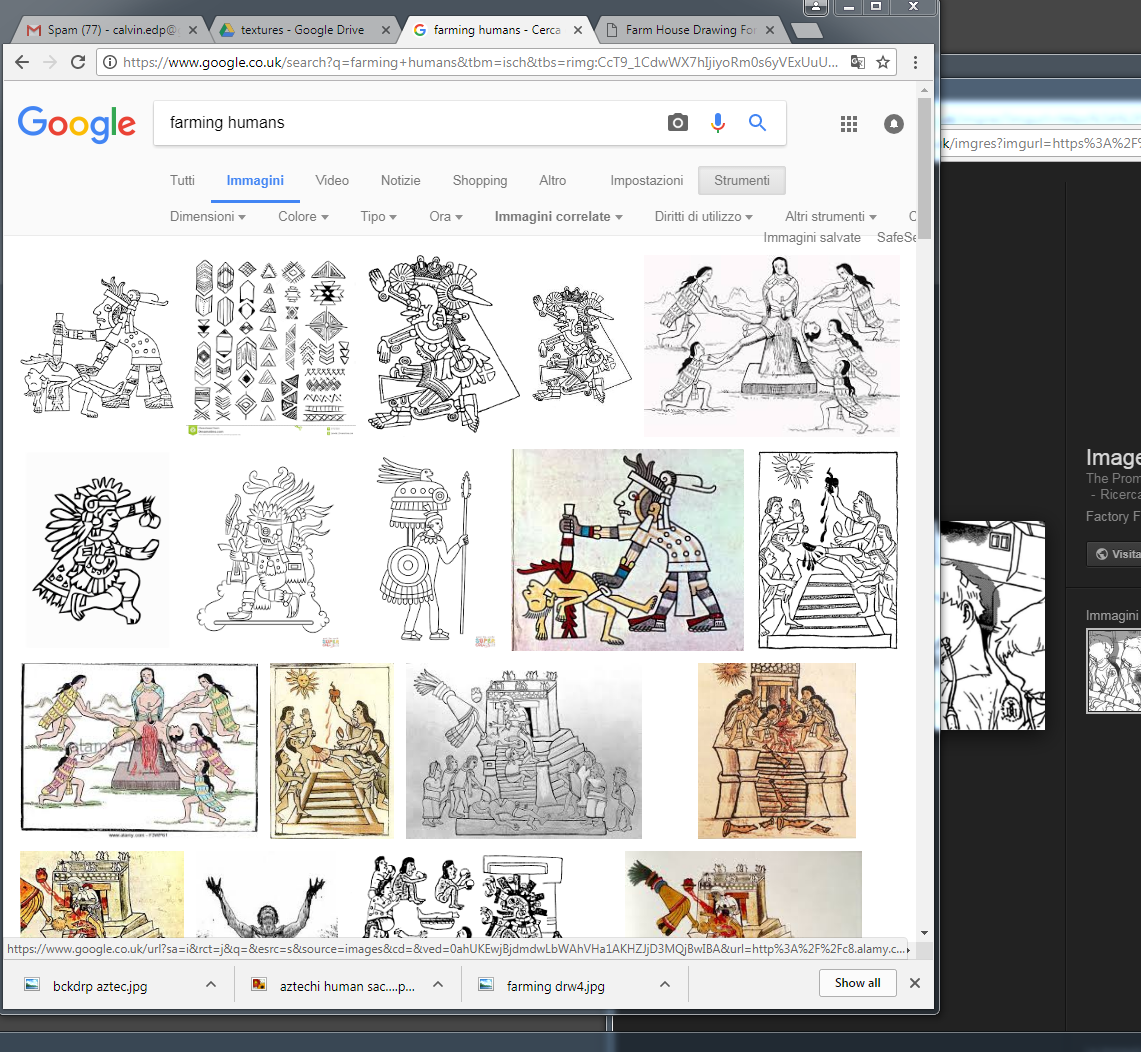Expand the Dimensioni filter dropdown
Viewport: 1141px width, 1052px height.
pos(208,217)
